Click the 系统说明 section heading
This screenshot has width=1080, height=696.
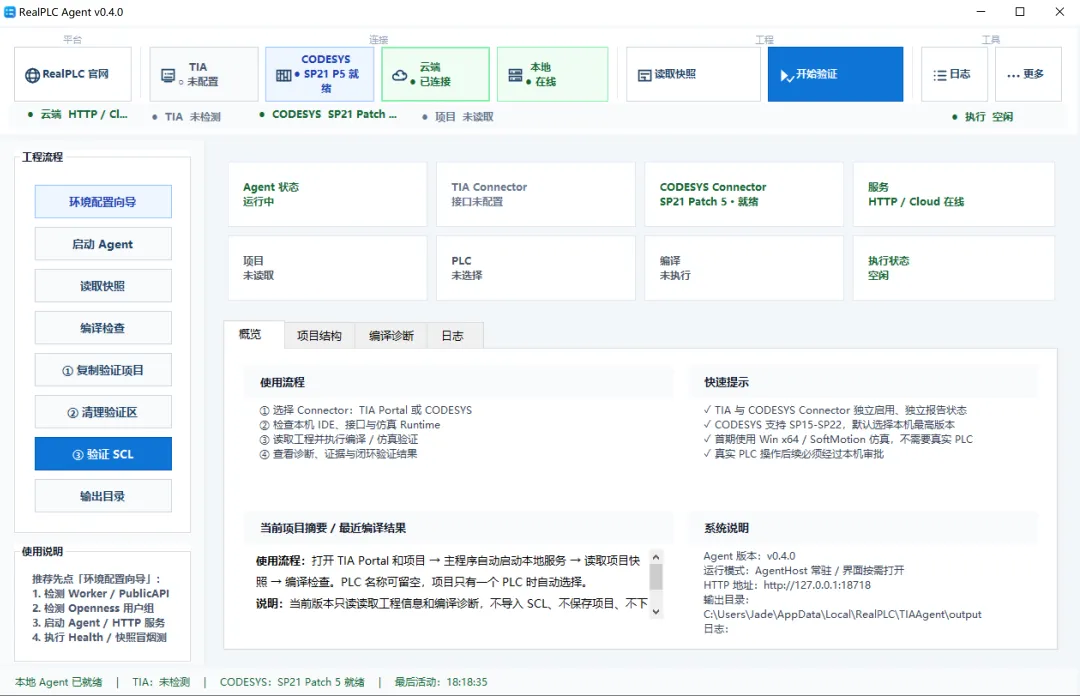pyautogui.click(x=727, y=529)
